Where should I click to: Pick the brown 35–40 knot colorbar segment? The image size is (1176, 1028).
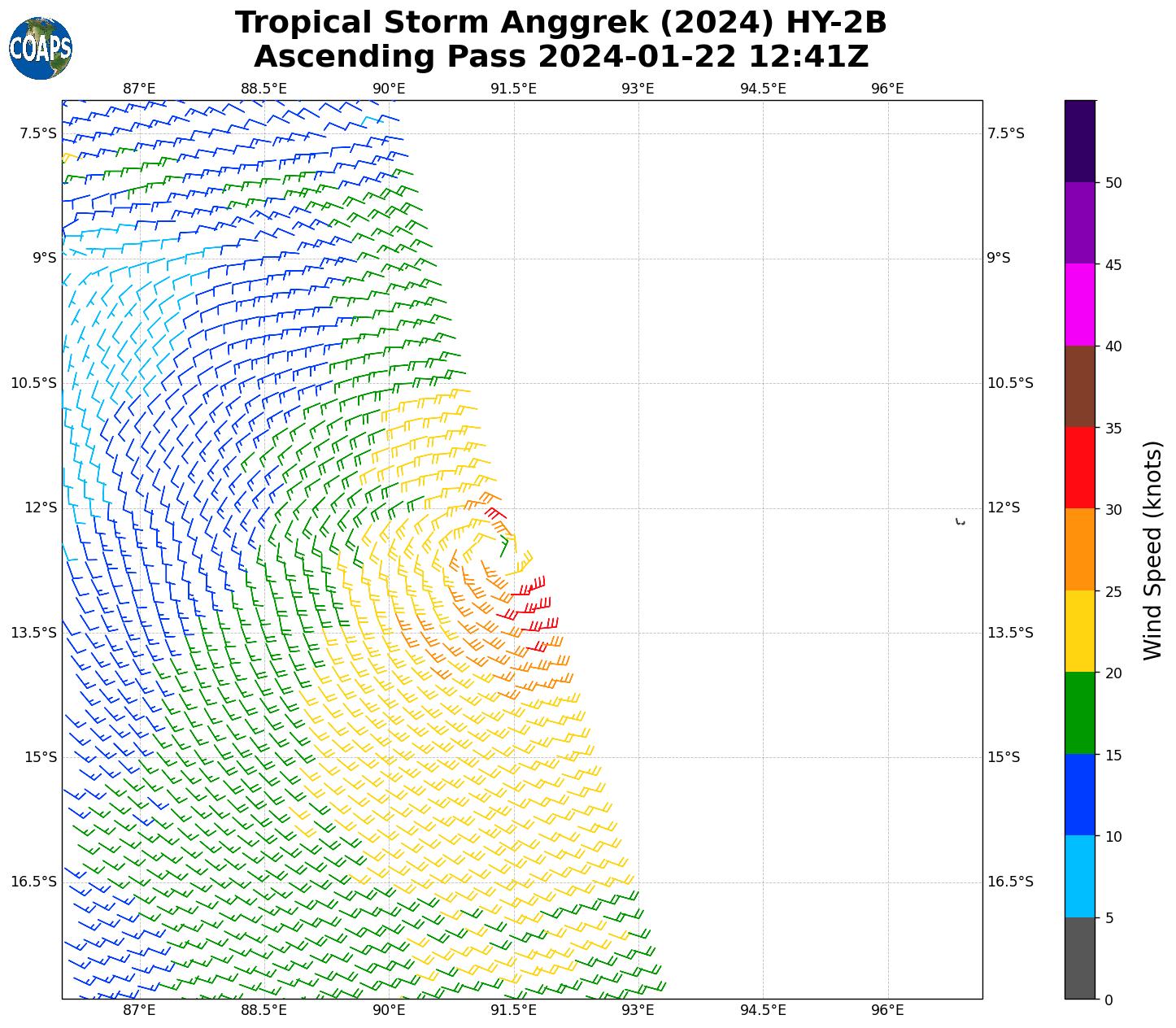1080,386
